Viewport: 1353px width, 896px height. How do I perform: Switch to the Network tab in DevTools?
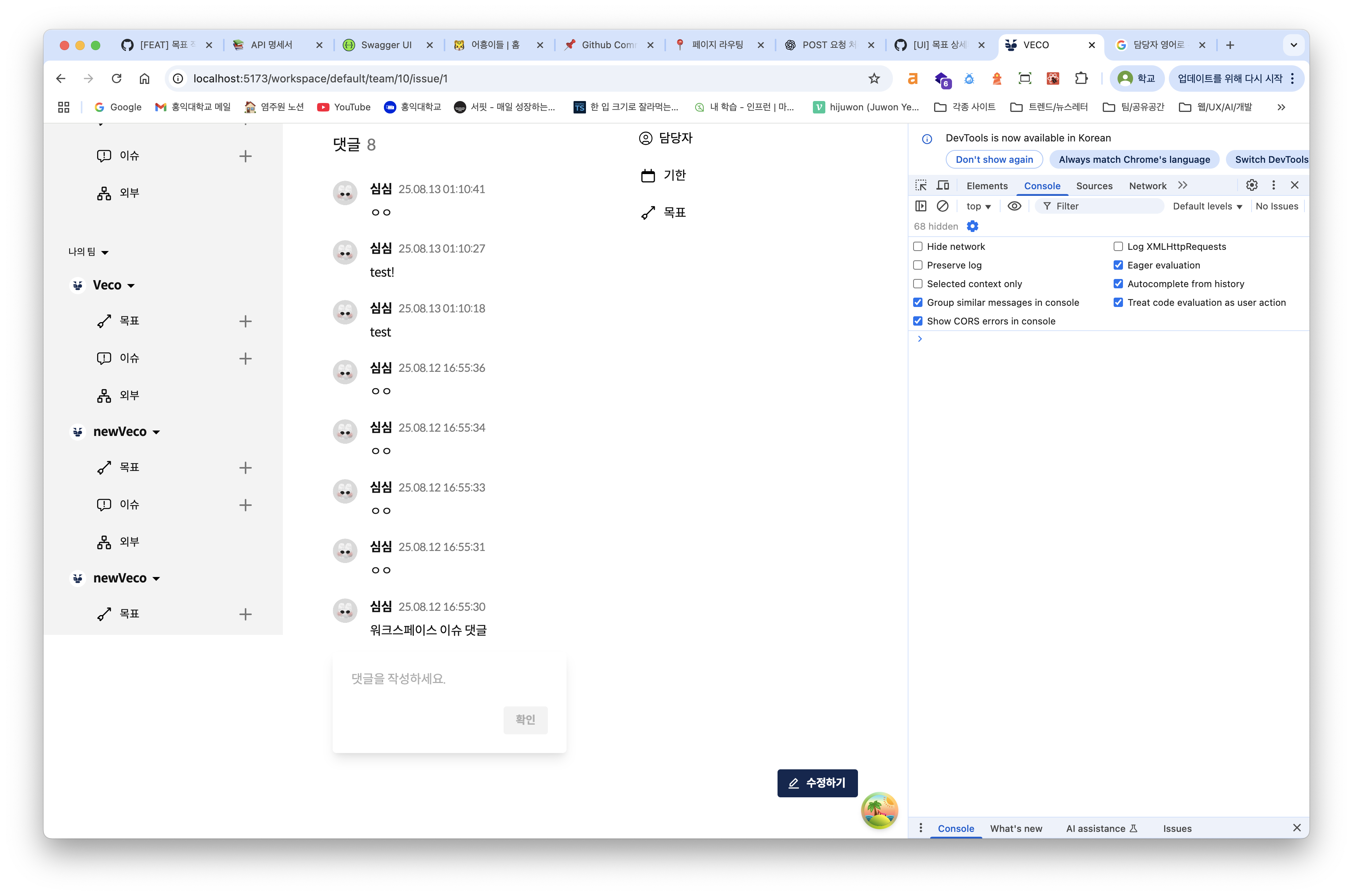1147,186
